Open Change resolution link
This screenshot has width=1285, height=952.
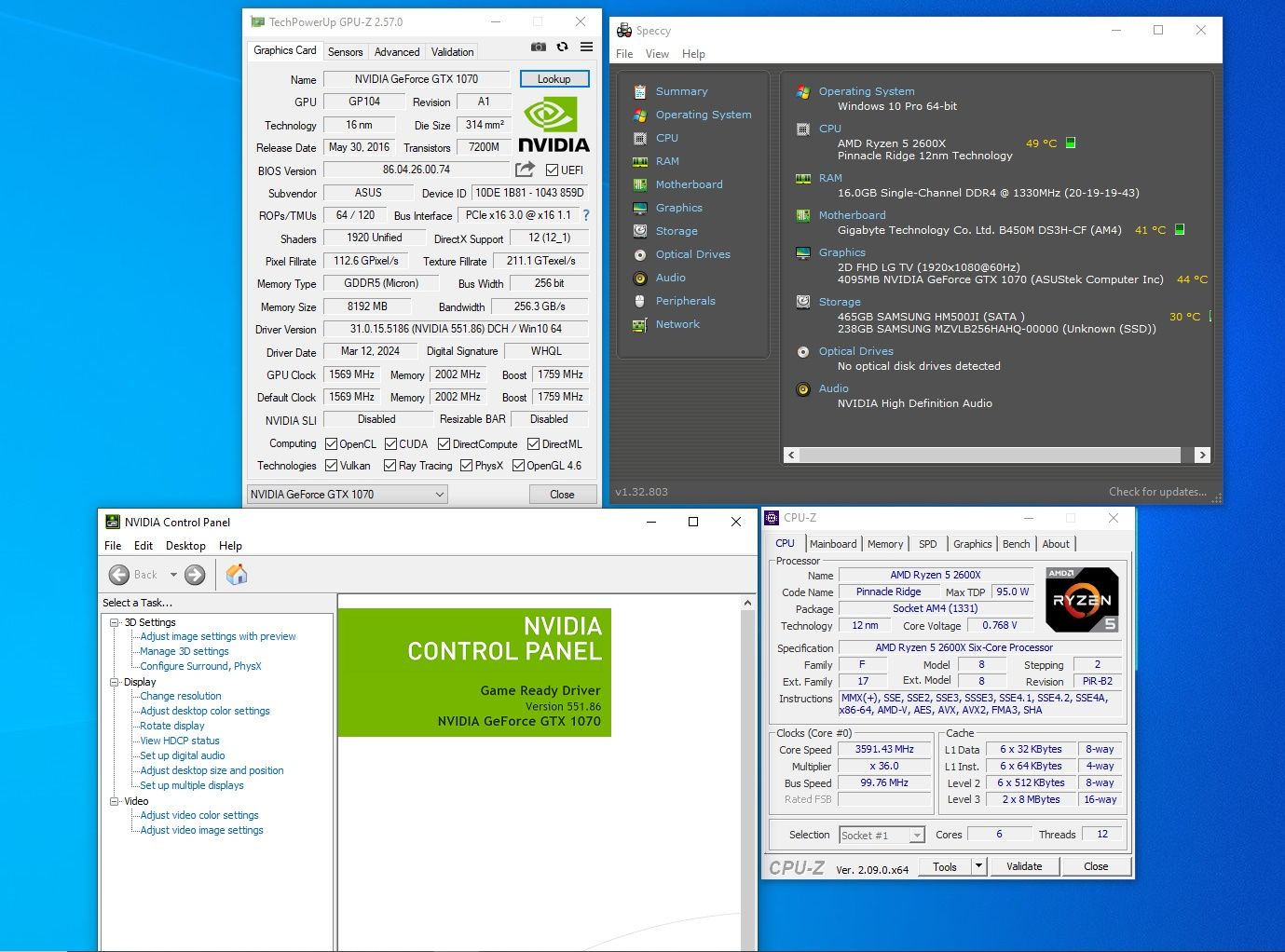click(181, 696)
